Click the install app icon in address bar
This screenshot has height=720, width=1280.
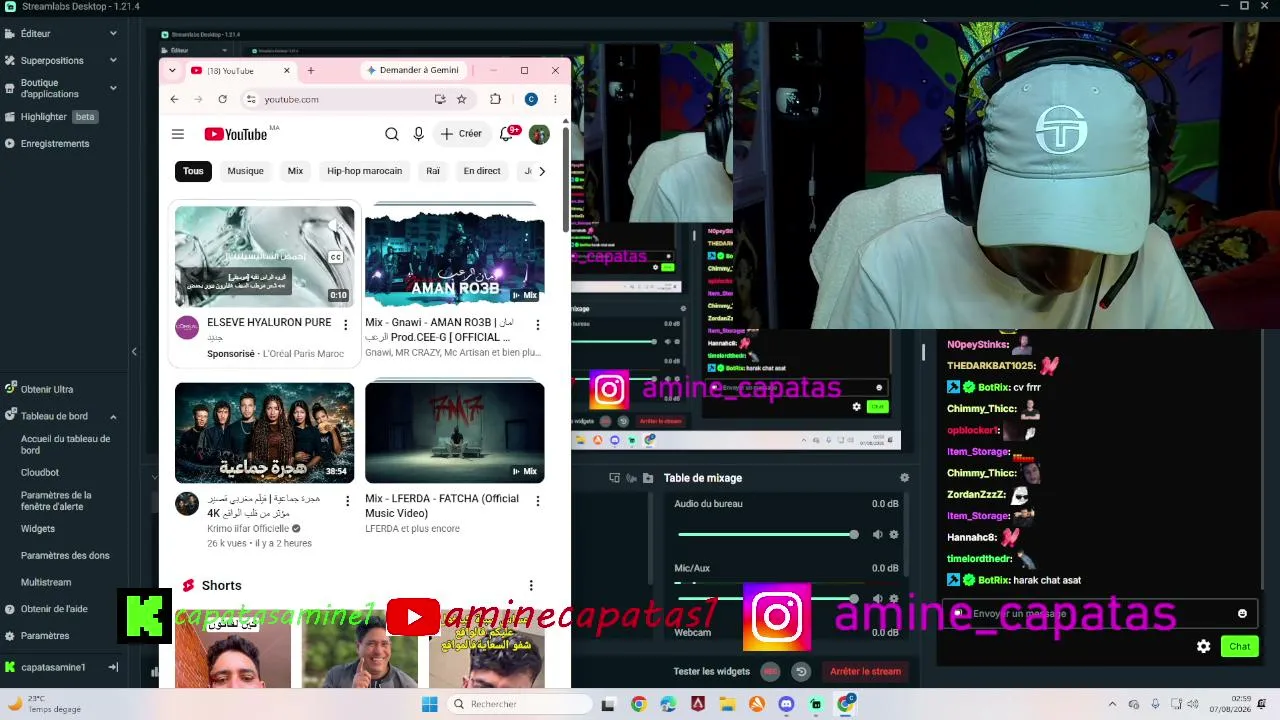click(440, 99)
